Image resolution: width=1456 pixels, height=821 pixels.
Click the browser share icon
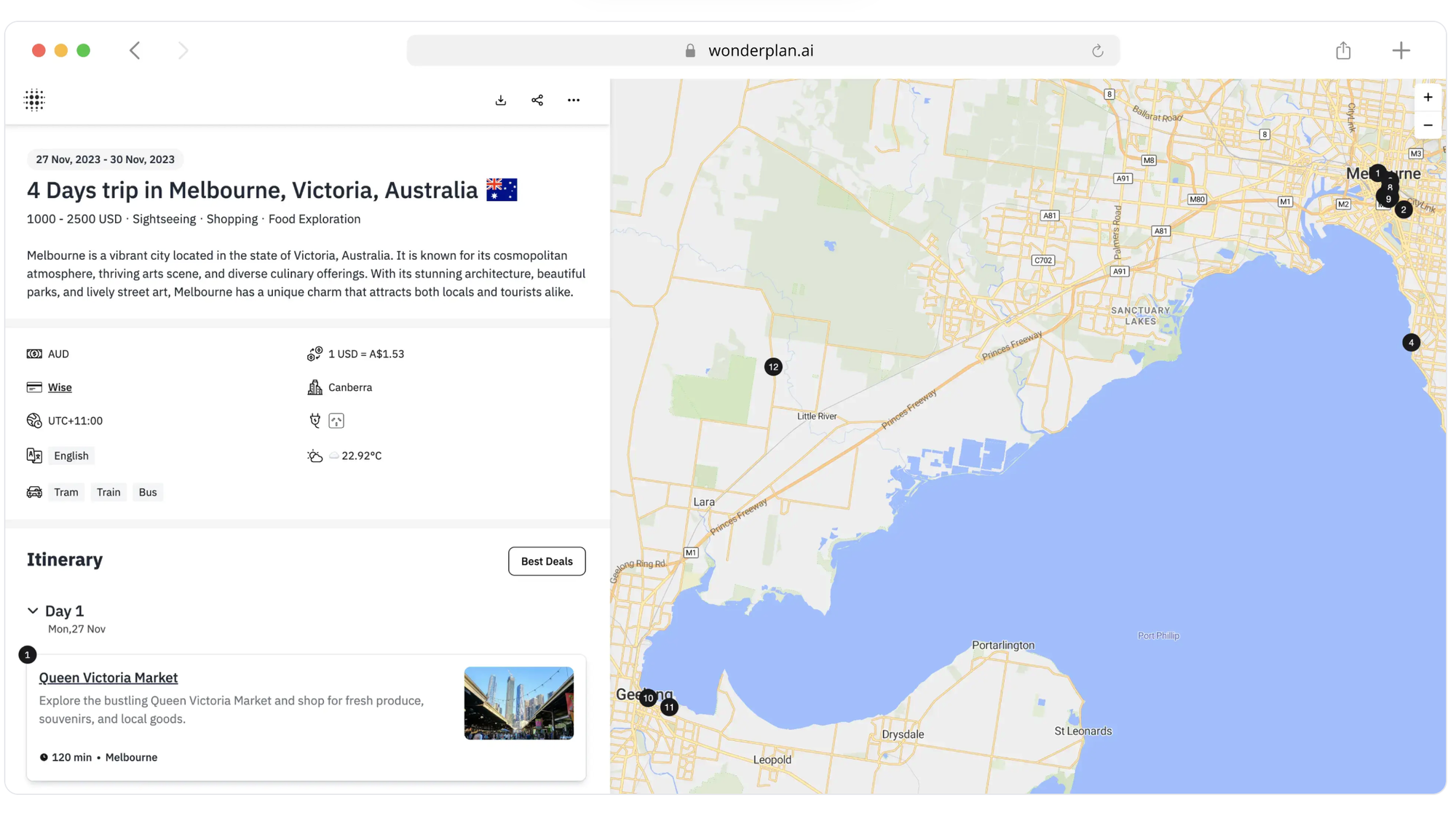click(x=1343, y=50)
